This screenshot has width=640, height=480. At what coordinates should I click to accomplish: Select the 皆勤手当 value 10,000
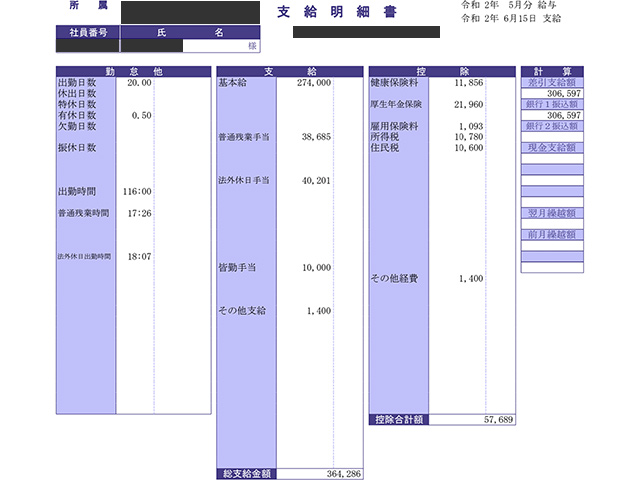(x=316, y=268)
